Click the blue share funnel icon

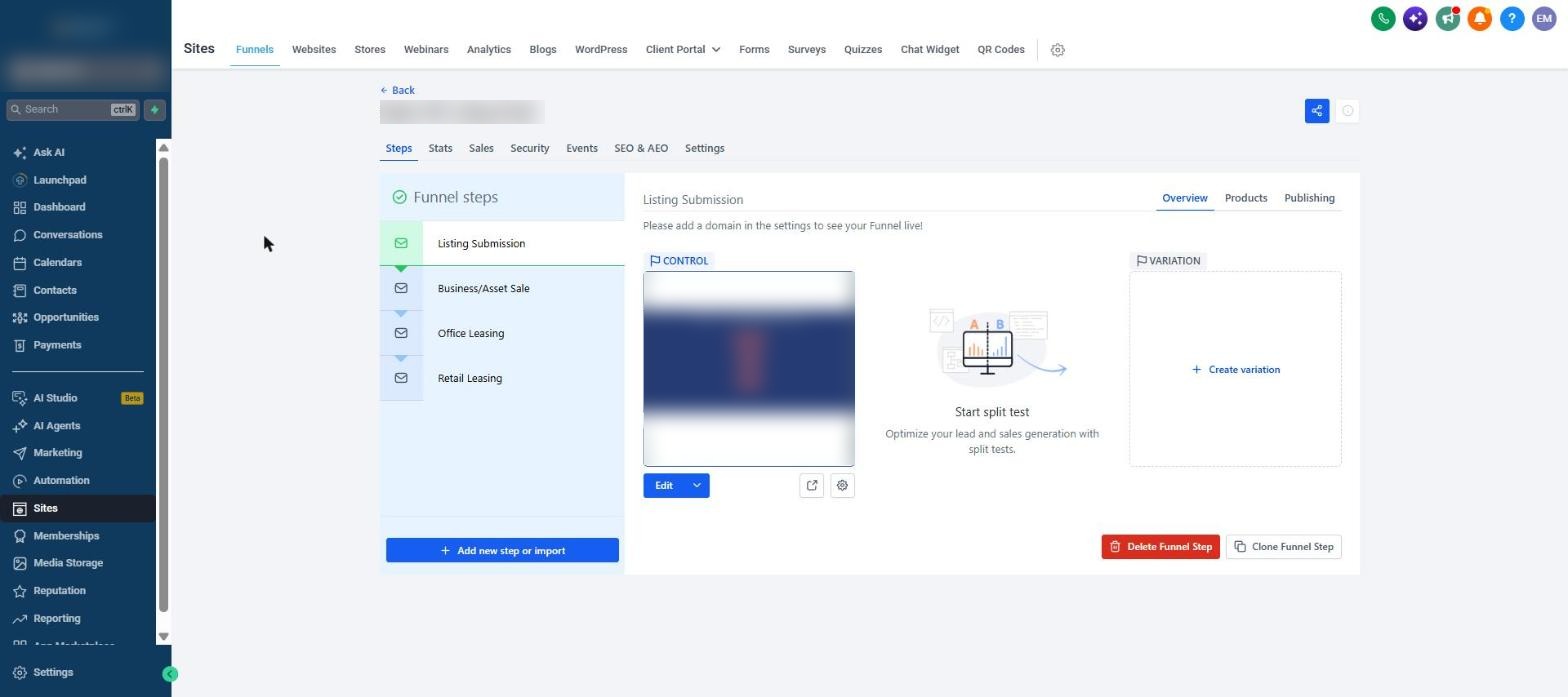1317,111
